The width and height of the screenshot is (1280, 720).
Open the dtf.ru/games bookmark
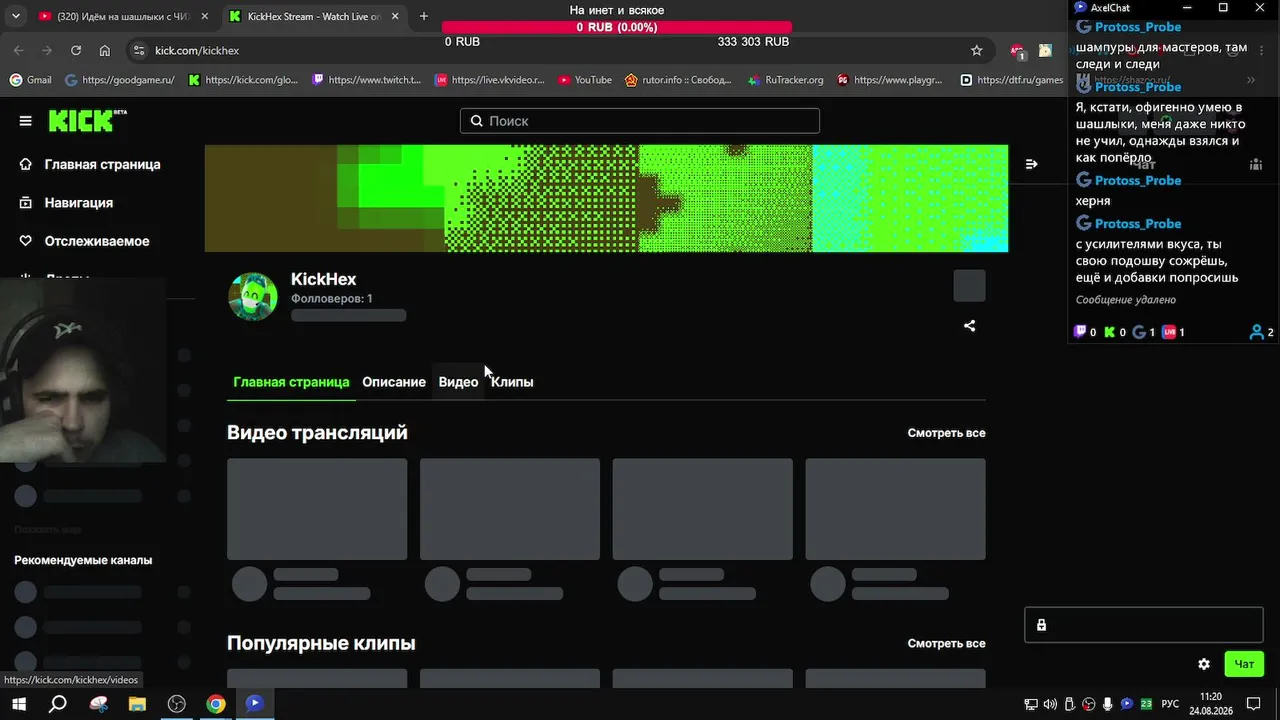pyautogui.click(x=1012, y=80)
